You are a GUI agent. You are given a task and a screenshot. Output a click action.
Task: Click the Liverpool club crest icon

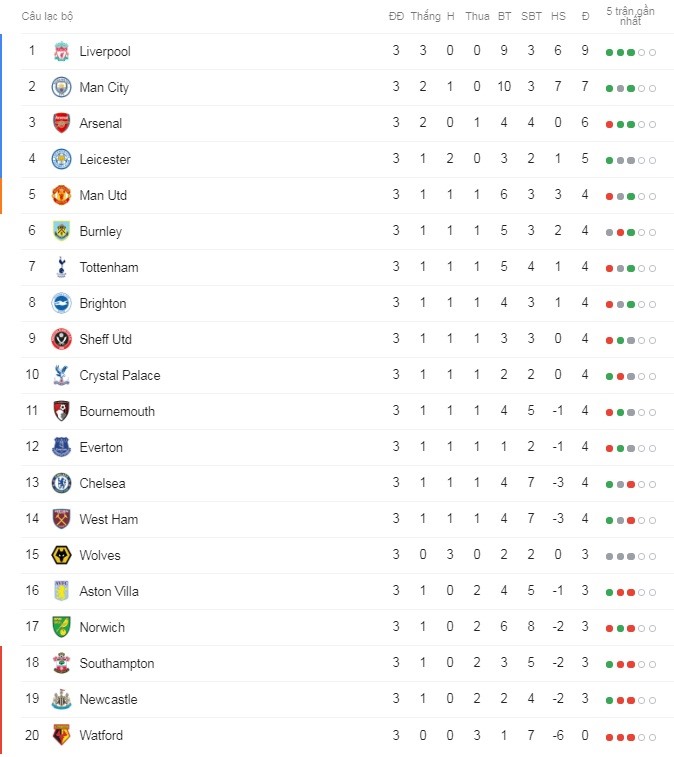(x=61, y=51)
